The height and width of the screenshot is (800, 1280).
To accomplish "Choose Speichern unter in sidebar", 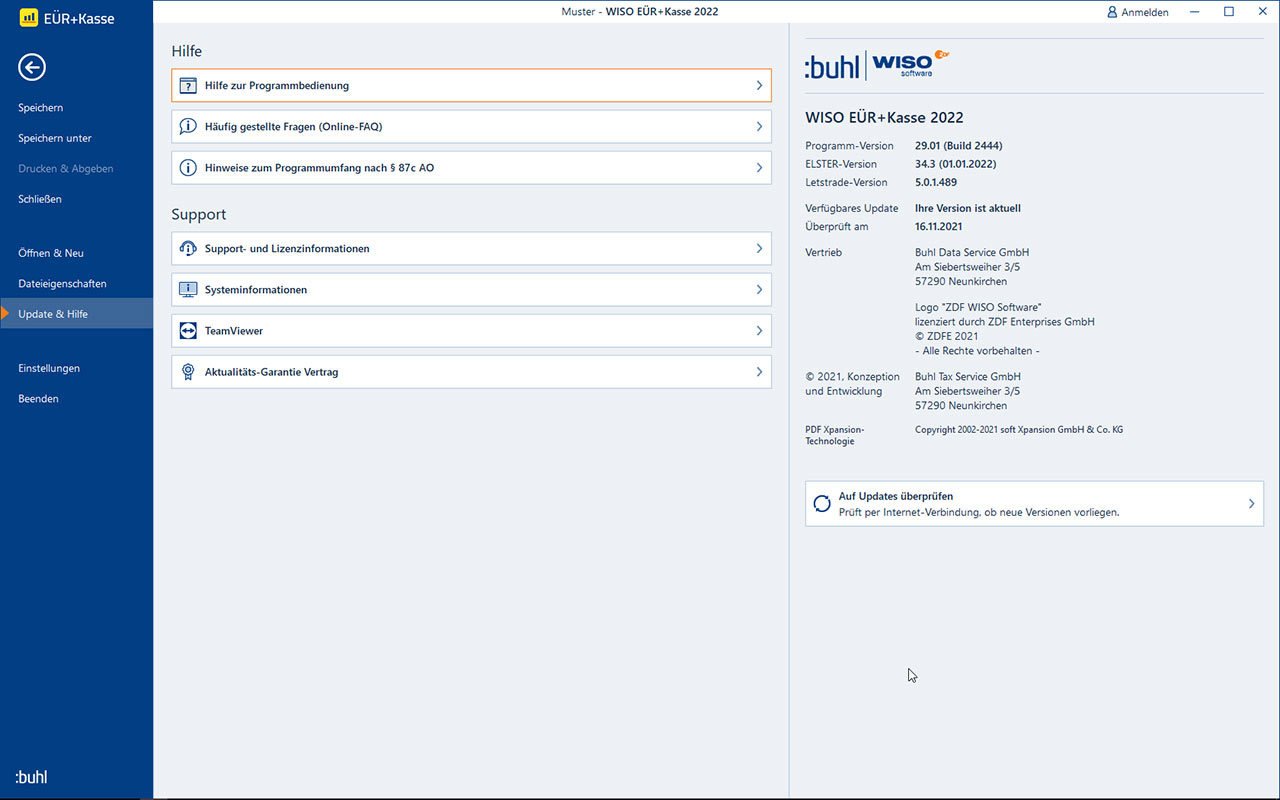I will coord(77,138).
